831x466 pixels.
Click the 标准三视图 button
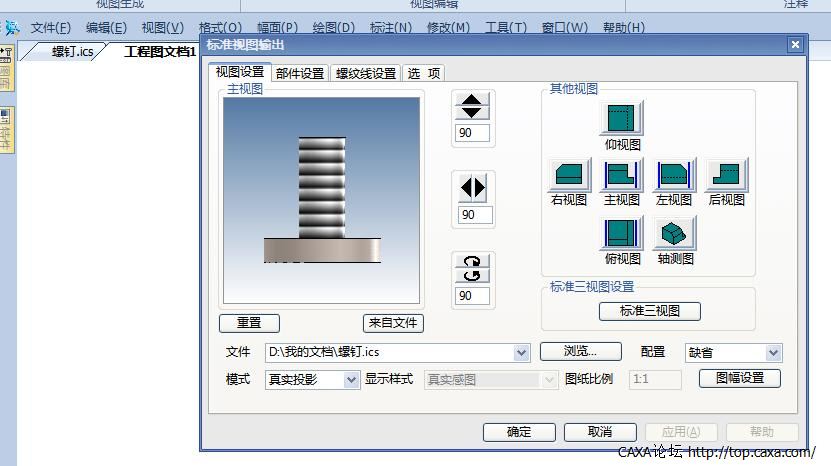pos(650,311)
